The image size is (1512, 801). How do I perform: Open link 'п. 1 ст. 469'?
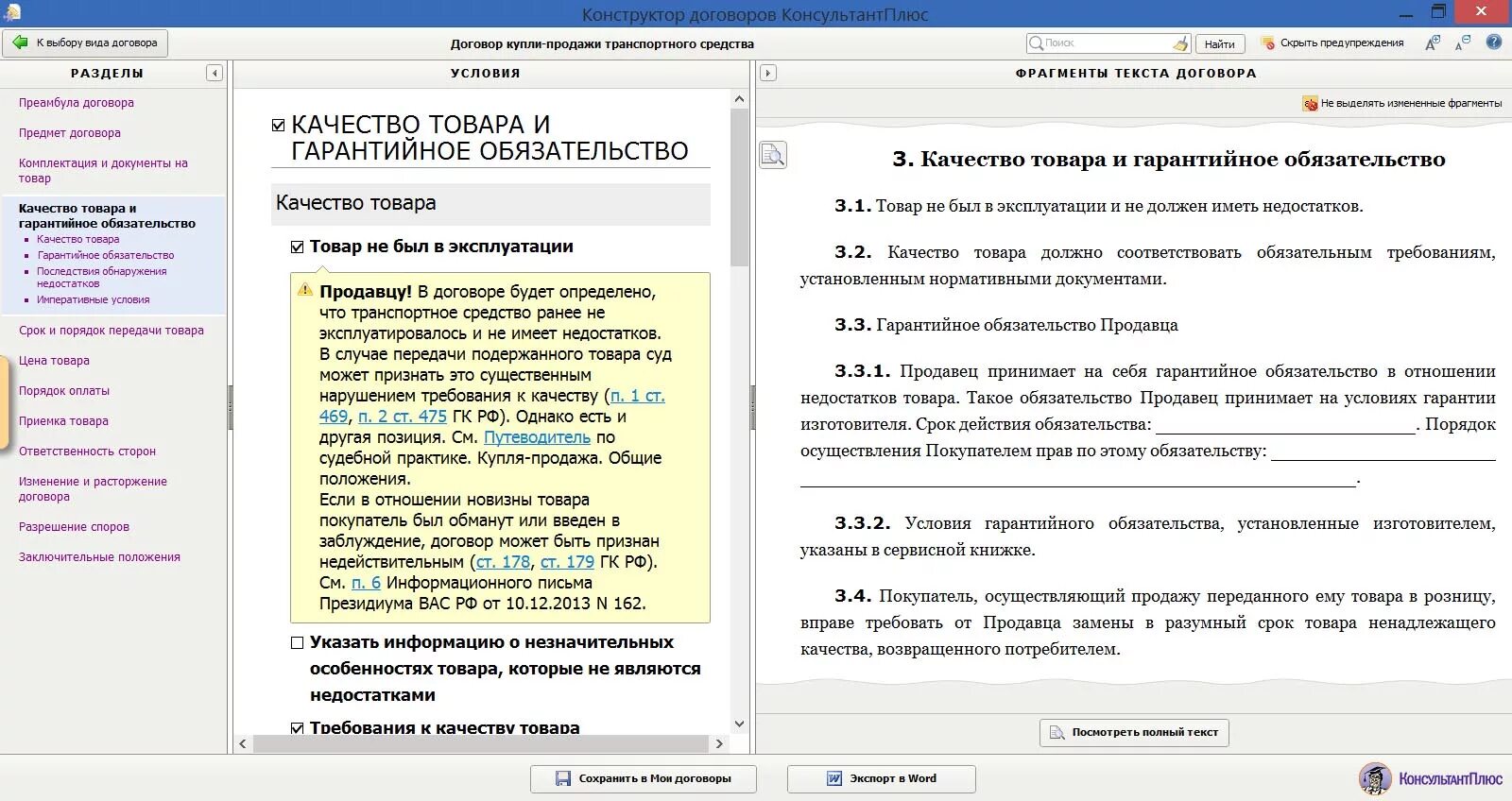[637, 396]
